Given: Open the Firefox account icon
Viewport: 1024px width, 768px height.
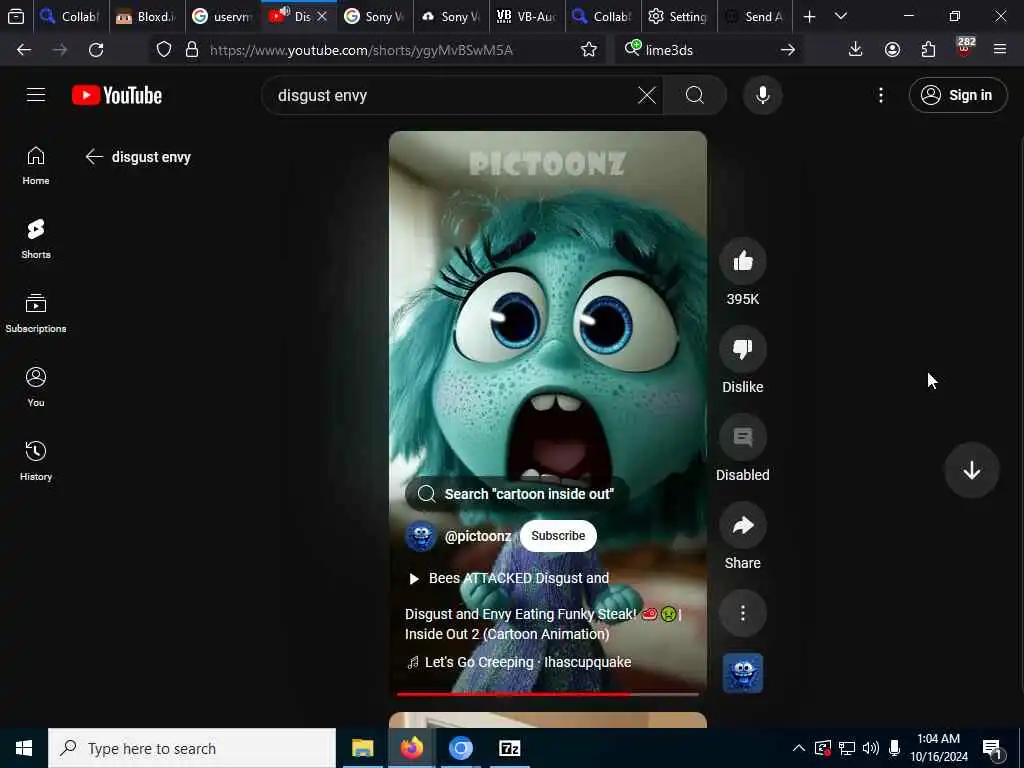Looking at the screenshot, I should tap(892, 50).
